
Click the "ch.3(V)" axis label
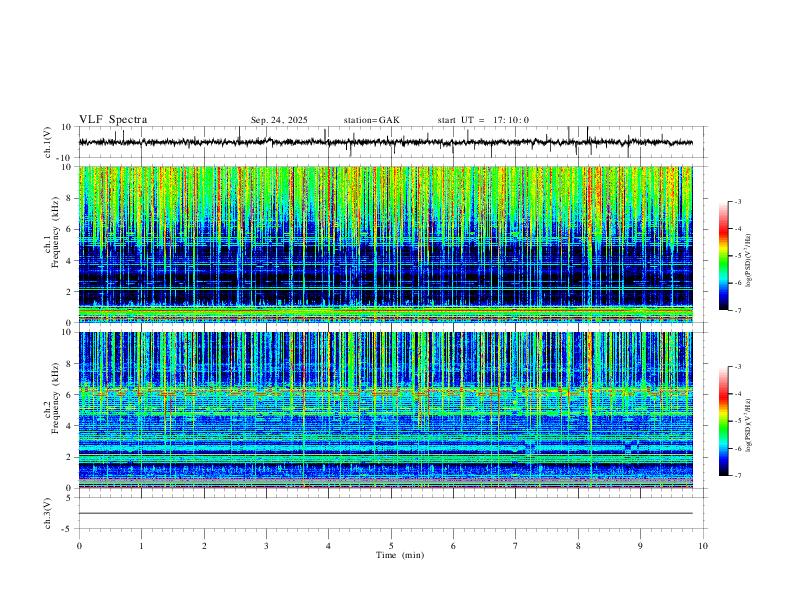pos(48,513)
